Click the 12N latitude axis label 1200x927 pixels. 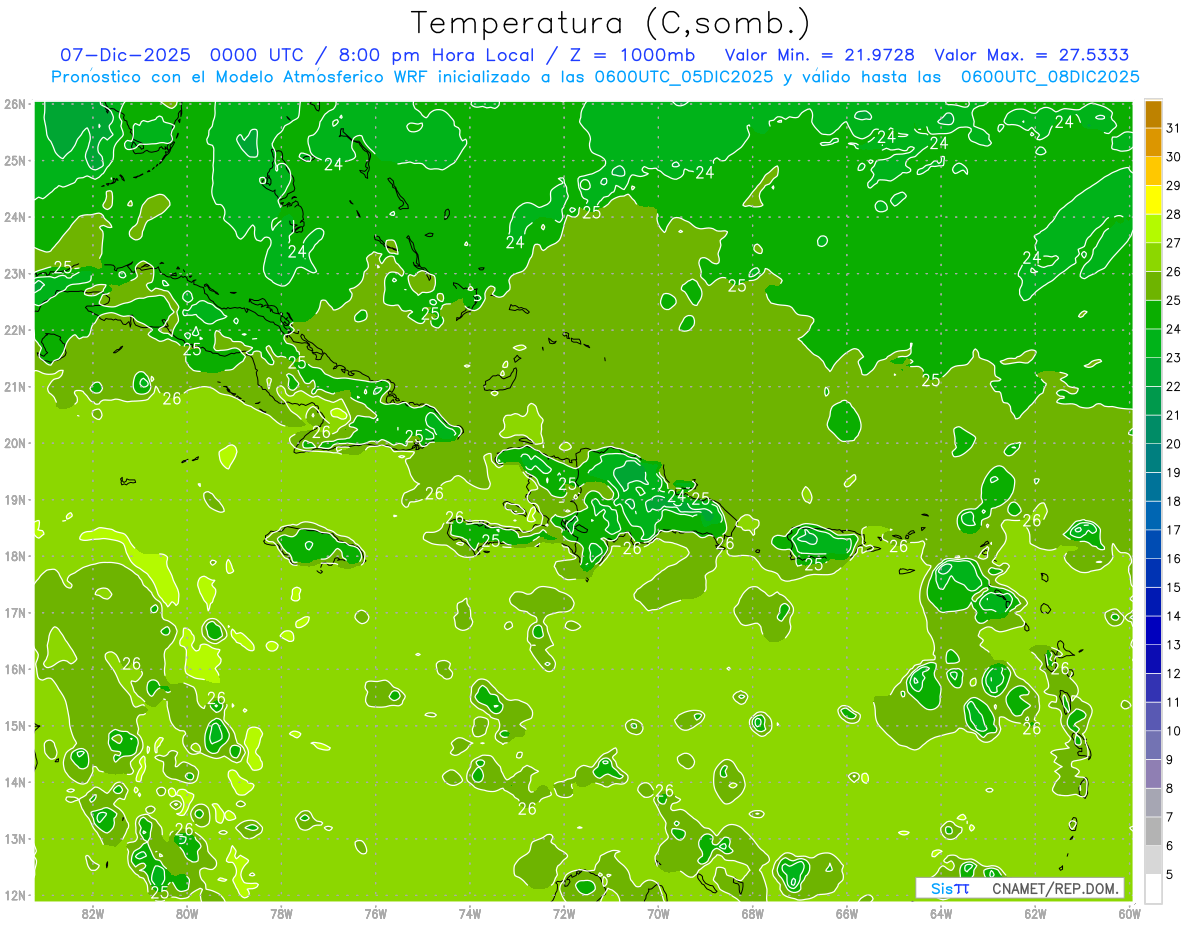(x=14, y=895)
